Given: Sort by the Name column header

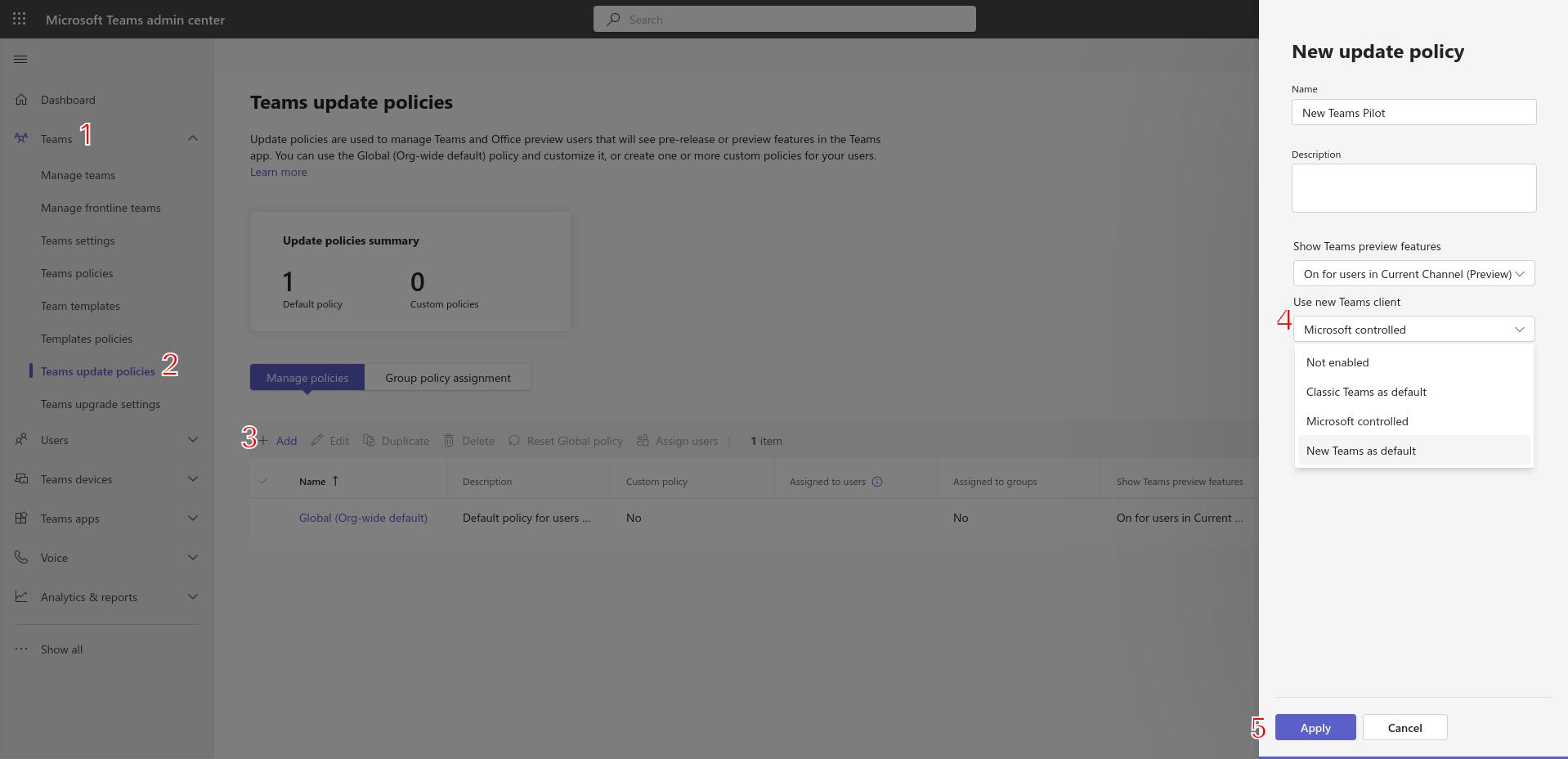Looking at the screenshot, I should [x=312, y=482].
